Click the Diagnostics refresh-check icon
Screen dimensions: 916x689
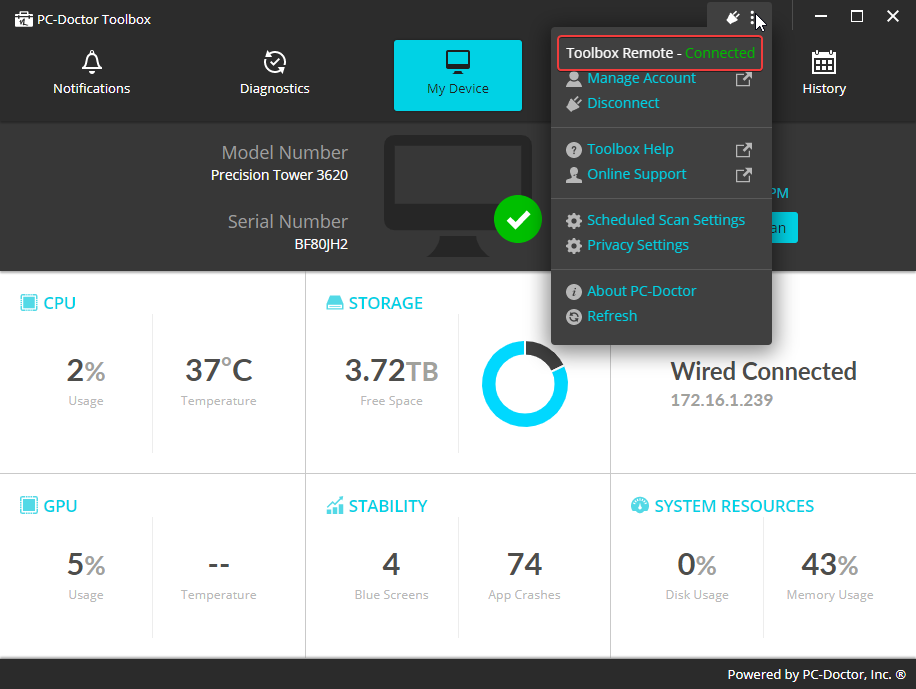(275, 62)
